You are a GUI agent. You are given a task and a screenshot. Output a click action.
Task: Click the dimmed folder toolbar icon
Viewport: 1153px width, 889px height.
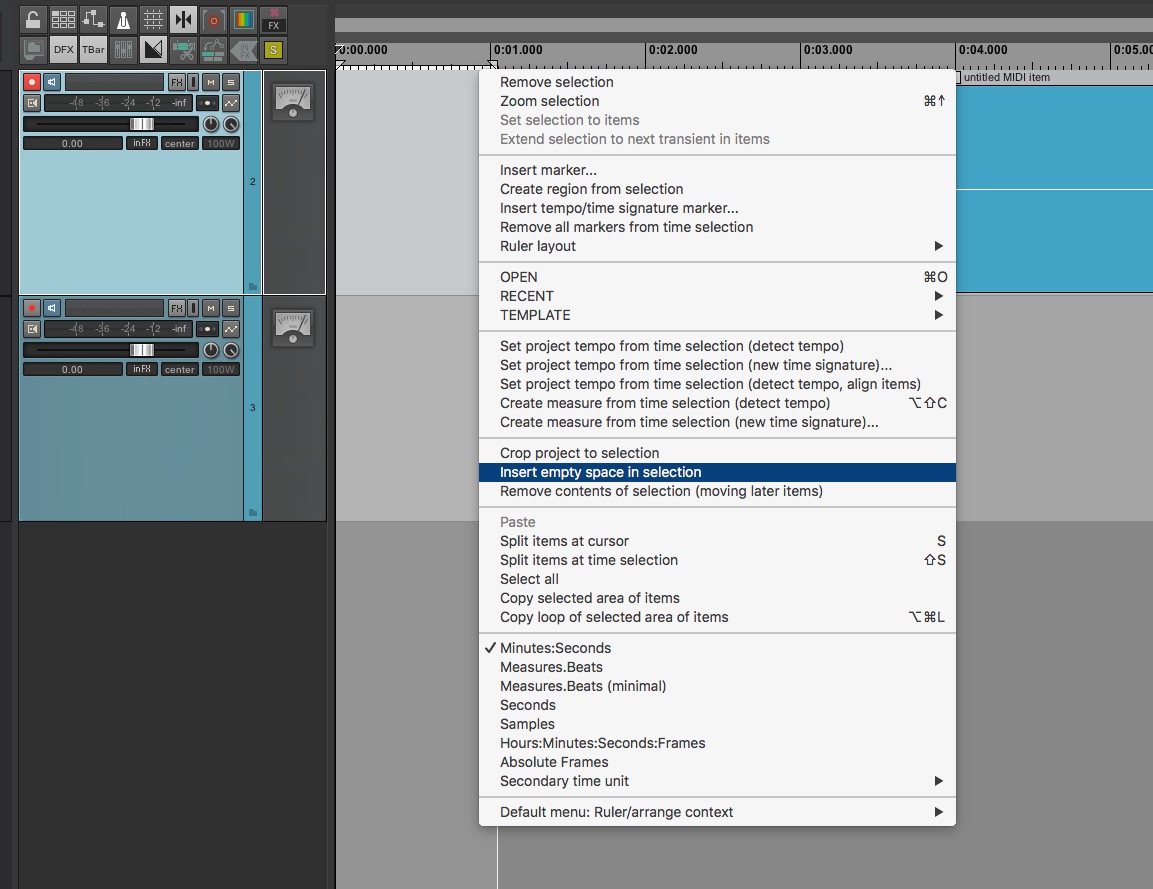coord(33,49)
